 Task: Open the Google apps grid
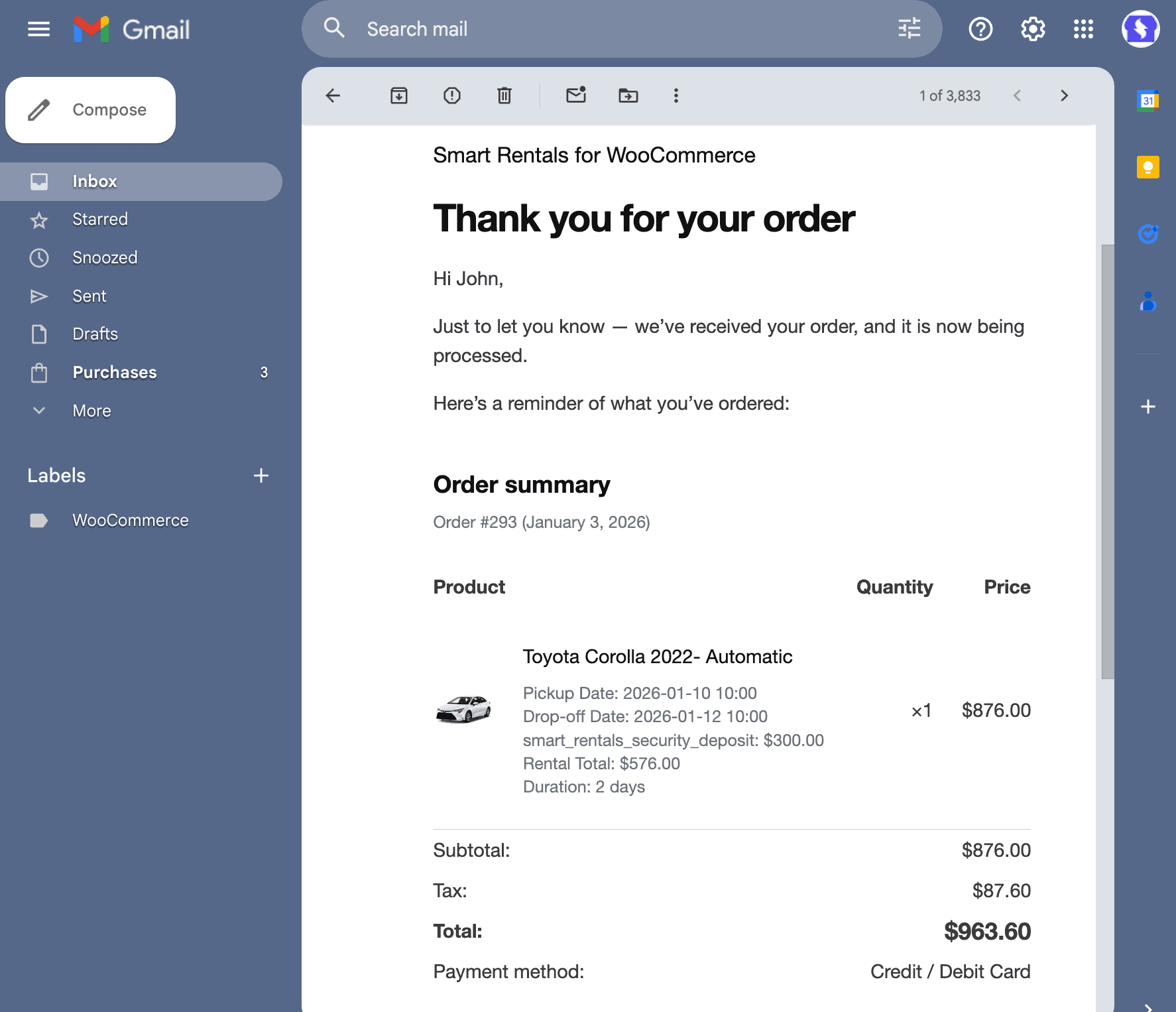(1083, 29)
